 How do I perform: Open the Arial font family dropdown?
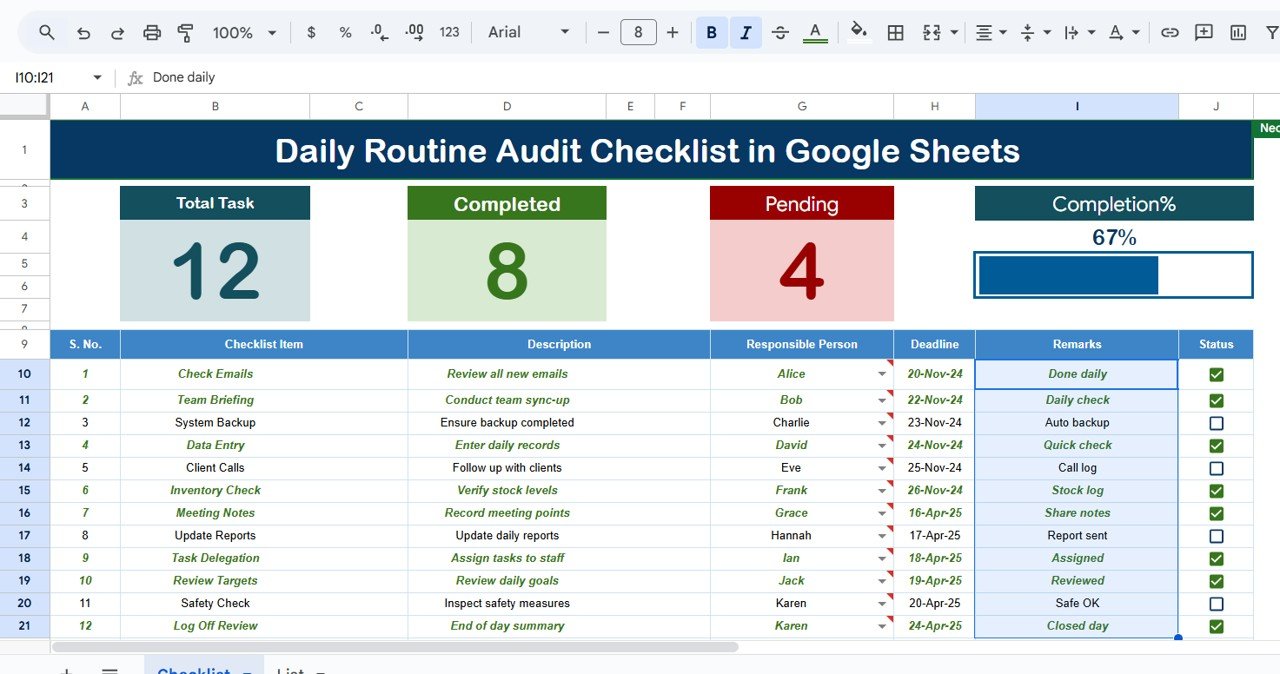tap(528, 33)
